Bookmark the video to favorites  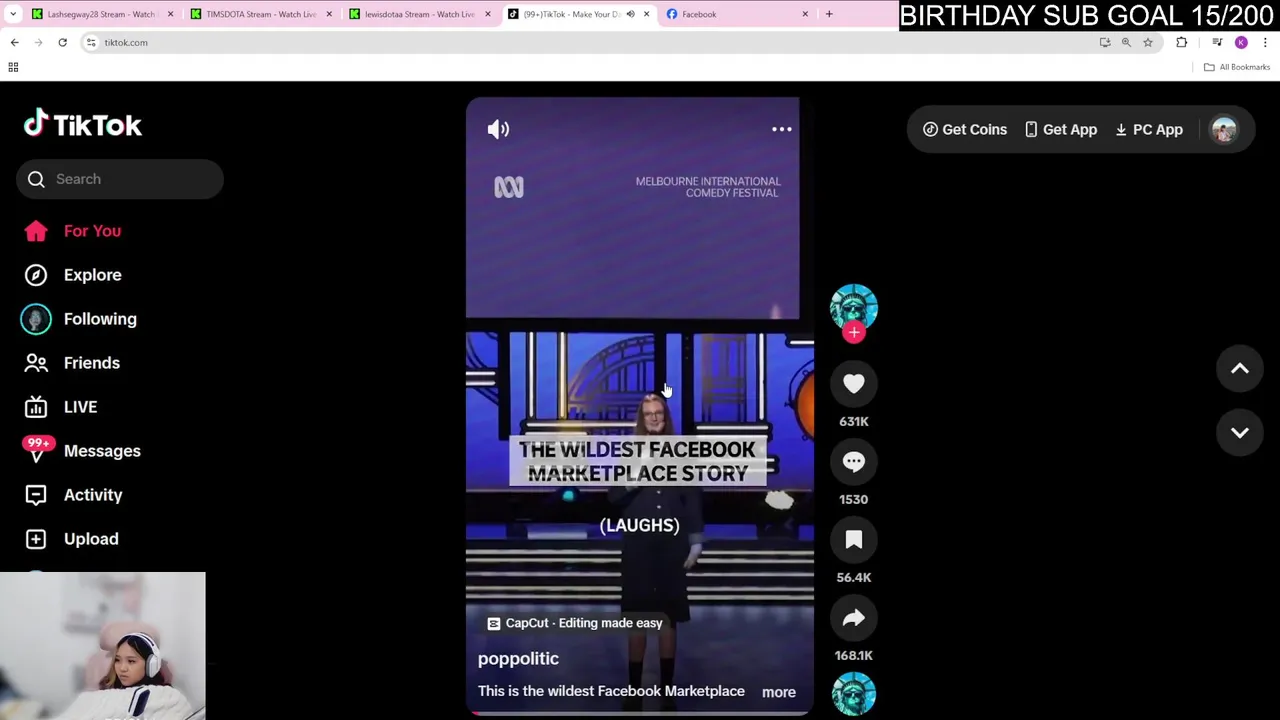[x=854, y=540]
